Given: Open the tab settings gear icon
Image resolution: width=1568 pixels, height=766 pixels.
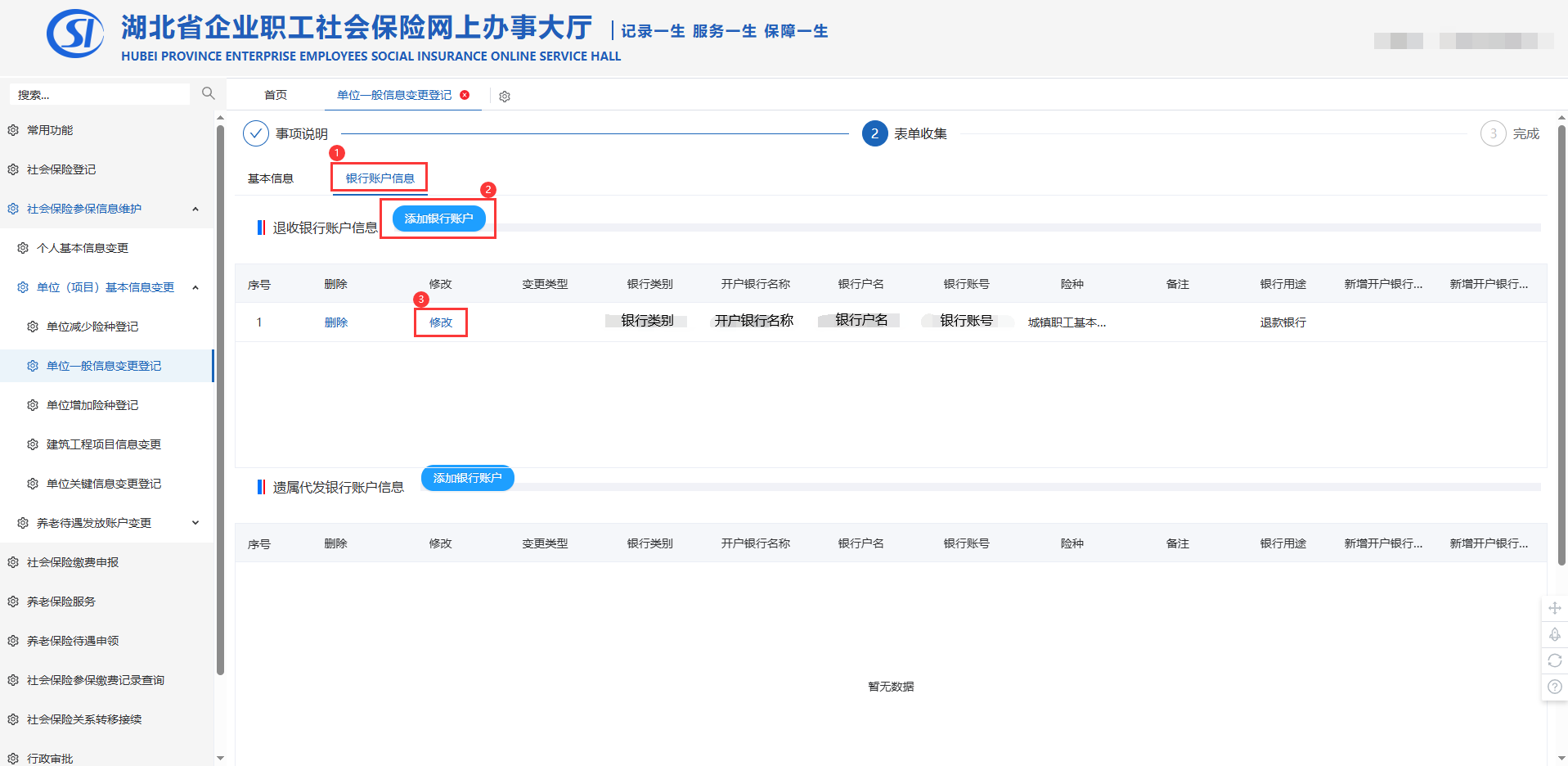Looking at the screenshot, I should (x=505, y=97).
